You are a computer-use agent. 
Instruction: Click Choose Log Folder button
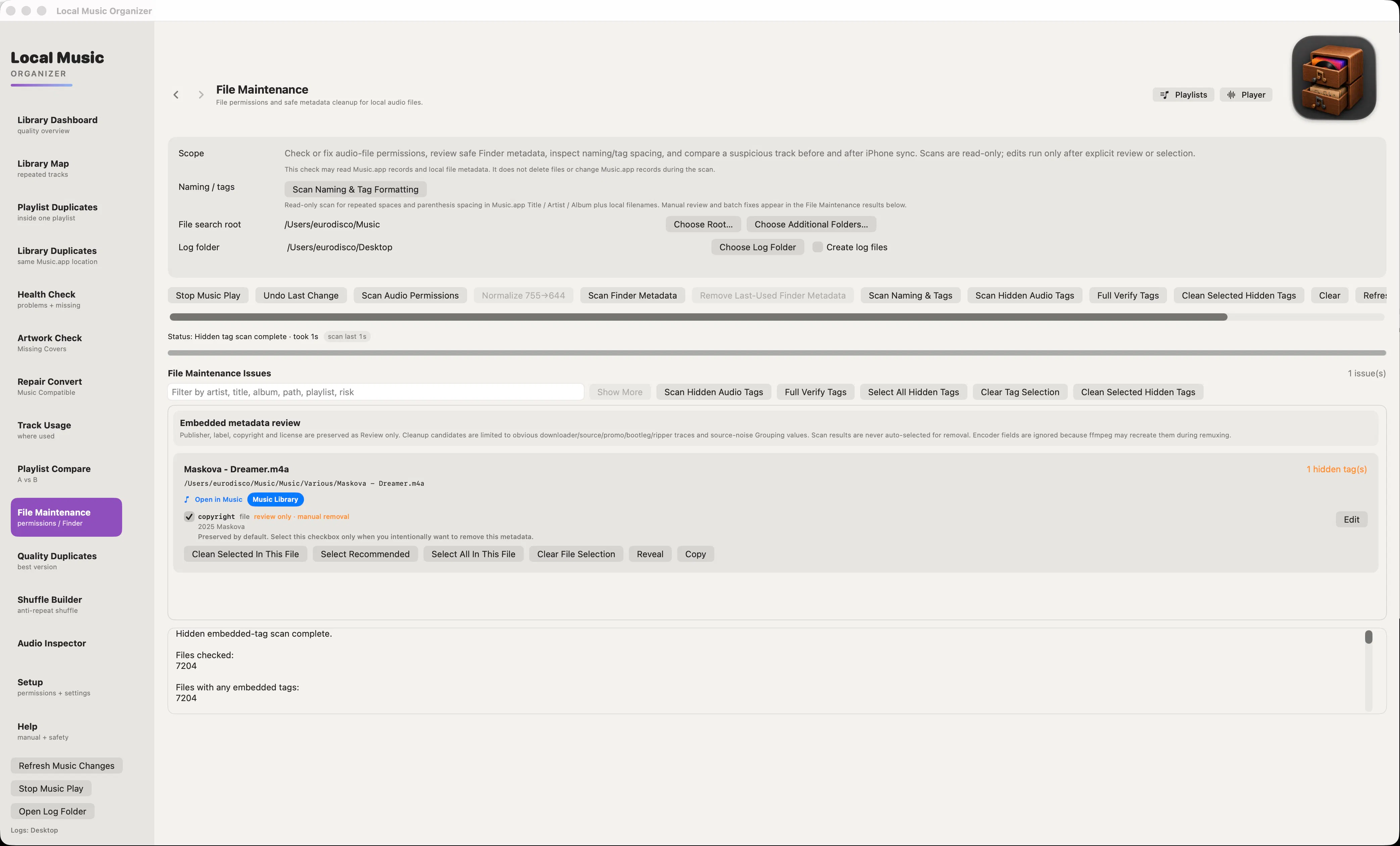tap(757, 247)
